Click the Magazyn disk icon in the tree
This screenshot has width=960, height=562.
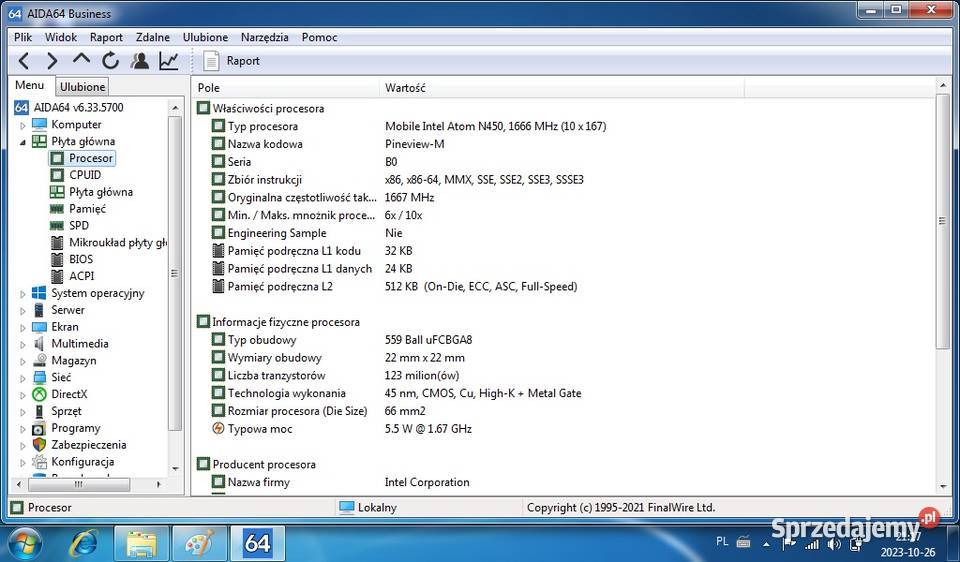[x=39, y=361]
